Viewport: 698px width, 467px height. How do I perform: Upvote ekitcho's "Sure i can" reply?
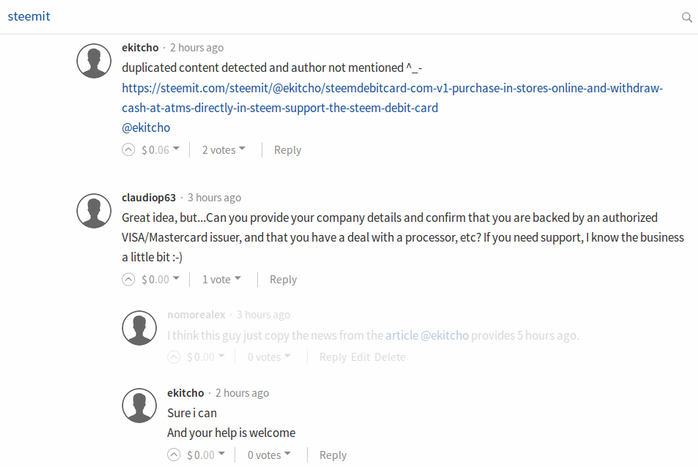pyautogui.click(x=174, y=455)
